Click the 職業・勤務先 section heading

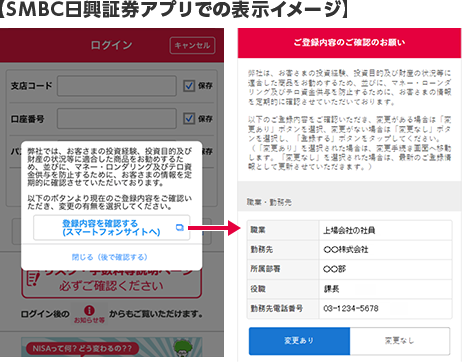(269, 202)
